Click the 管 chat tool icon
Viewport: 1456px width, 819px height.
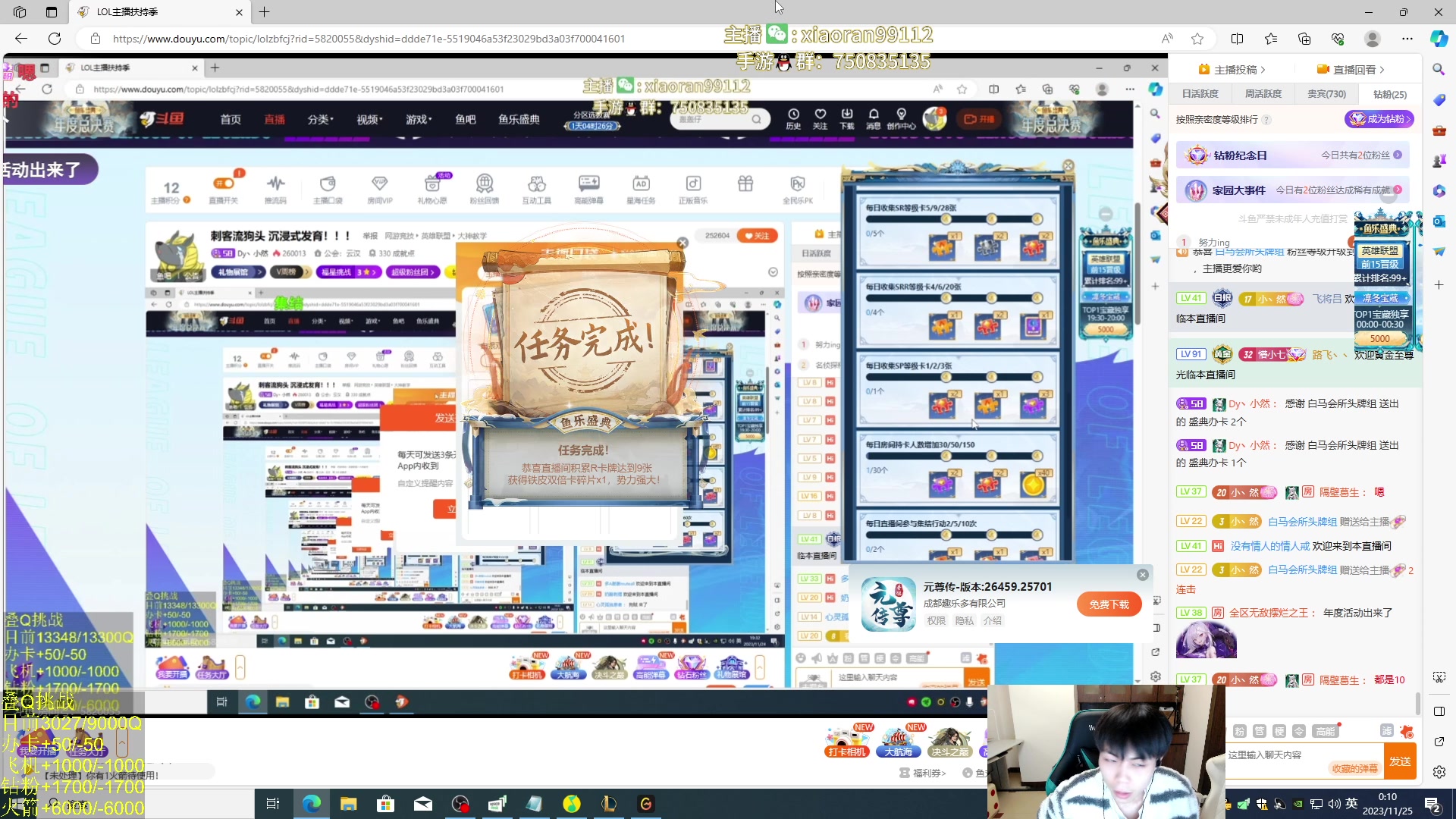pos(1260,731)
